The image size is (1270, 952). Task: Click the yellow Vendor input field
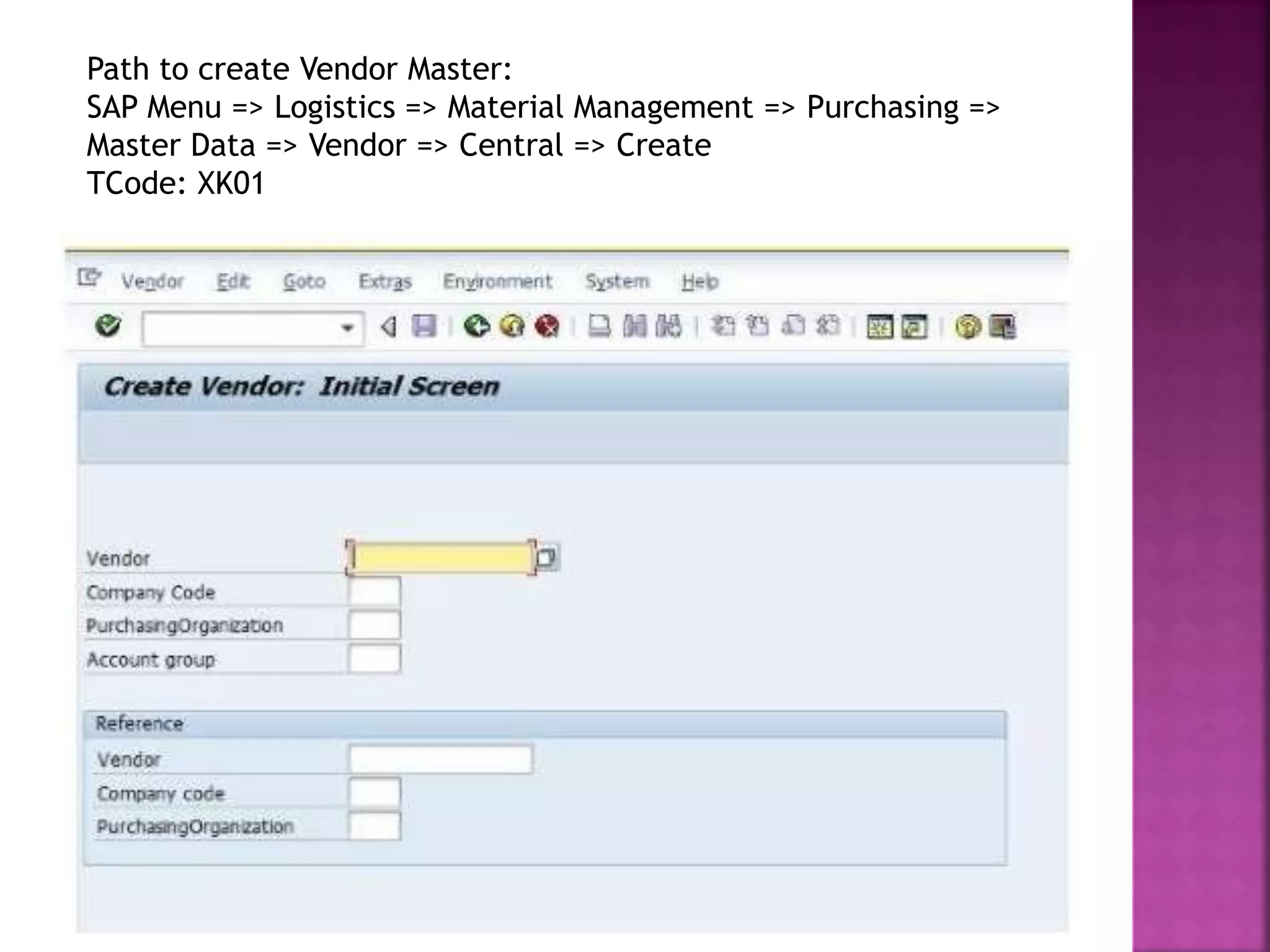click(x=440, y=558)
